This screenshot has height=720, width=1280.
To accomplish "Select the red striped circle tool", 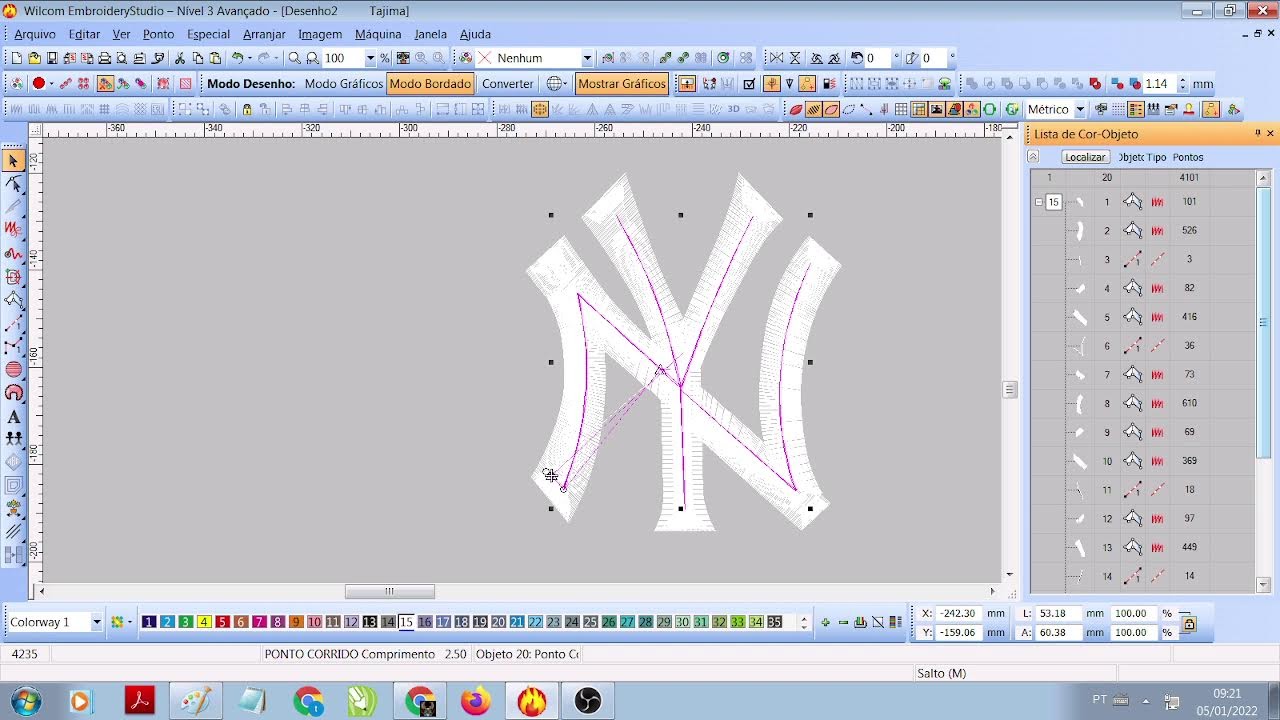I will click(14, 370).
